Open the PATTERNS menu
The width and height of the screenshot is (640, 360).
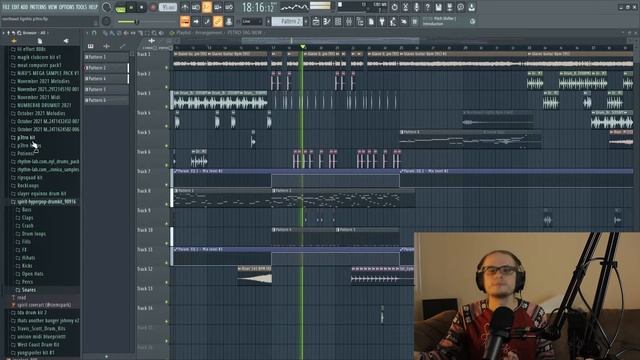pyautogui.click(x=38, y=7)
